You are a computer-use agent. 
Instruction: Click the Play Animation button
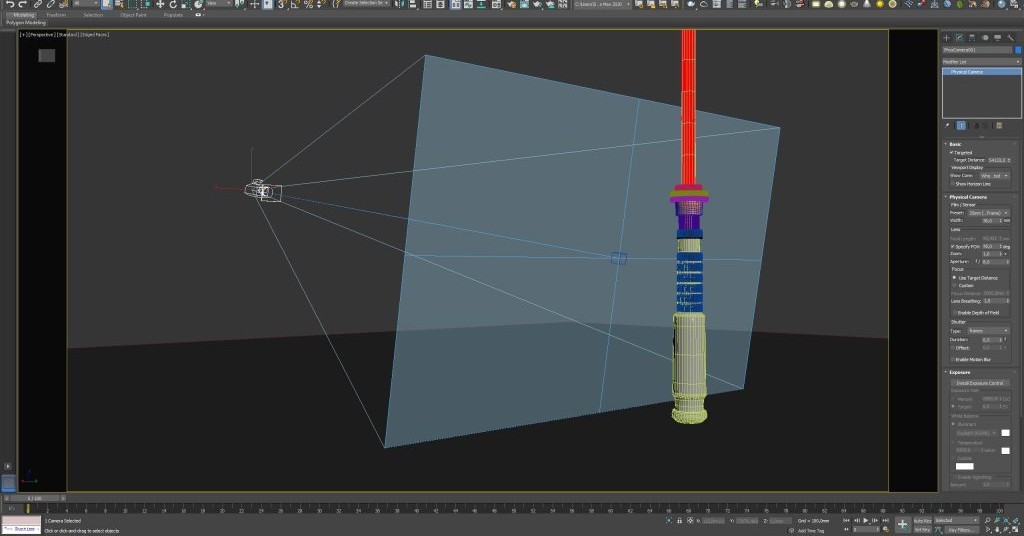click(865, 520)
